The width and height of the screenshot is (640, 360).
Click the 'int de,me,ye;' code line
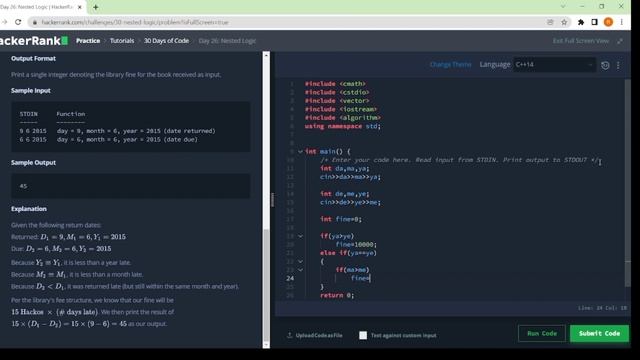[345, 194]
